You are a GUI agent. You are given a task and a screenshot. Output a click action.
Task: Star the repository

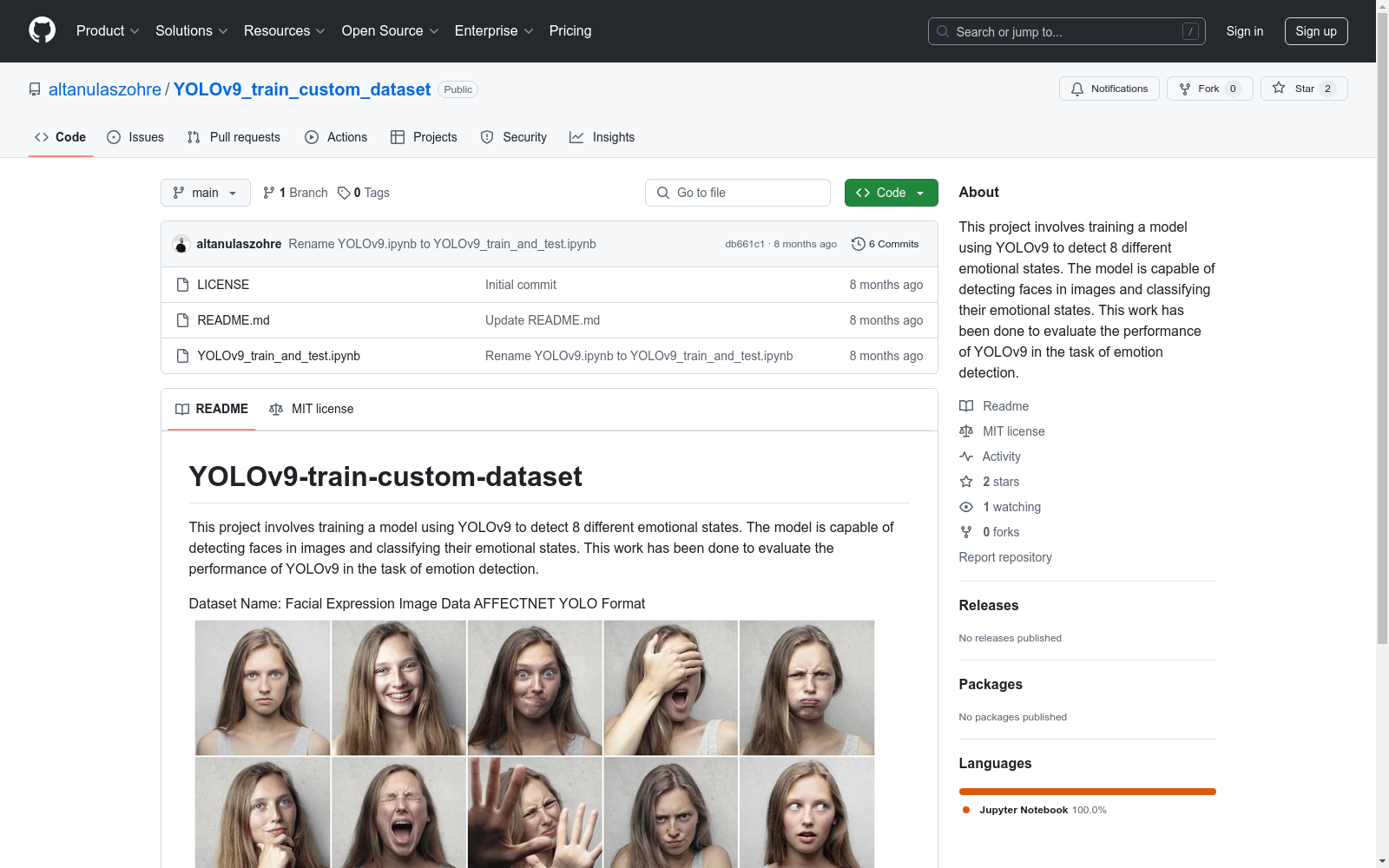[1303, 89]
